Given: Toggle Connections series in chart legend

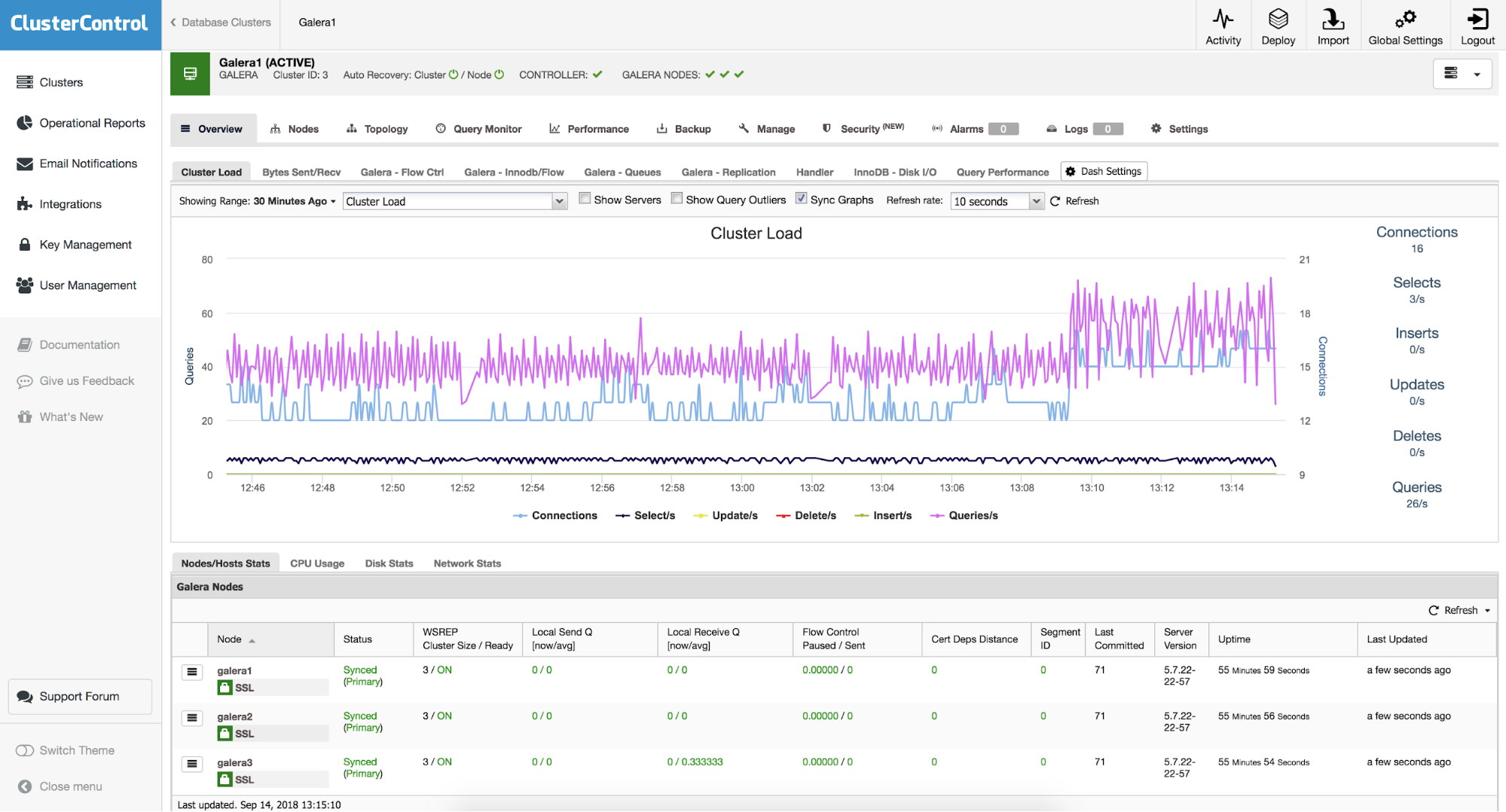Looking at the screenshot, I should click(x=555, y=515).
